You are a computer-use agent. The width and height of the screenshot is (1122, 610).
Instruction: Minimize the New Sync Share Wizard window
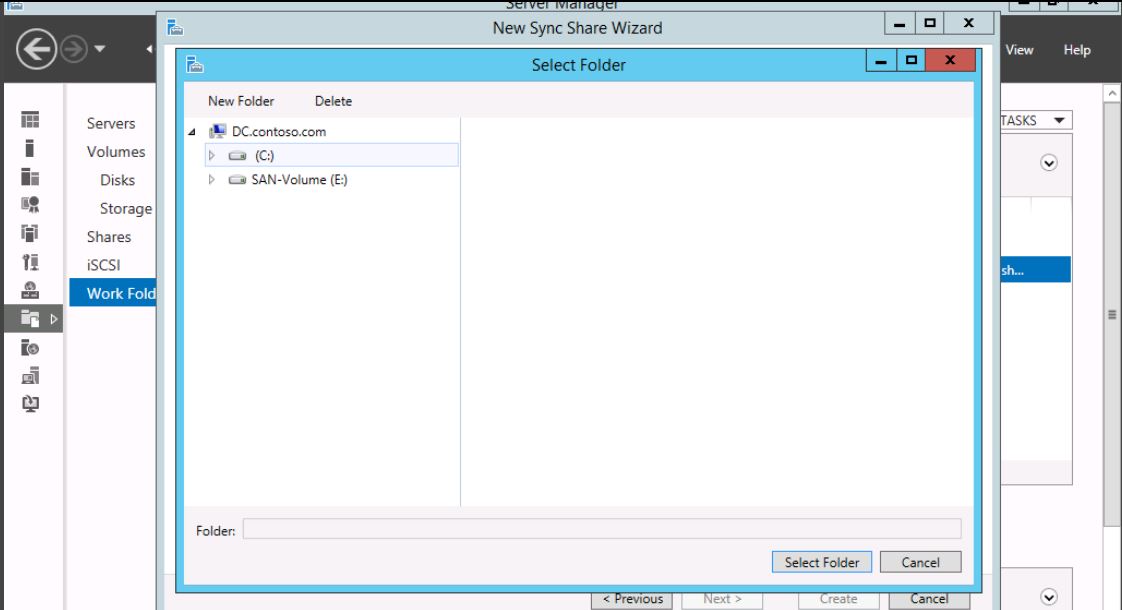899,23
